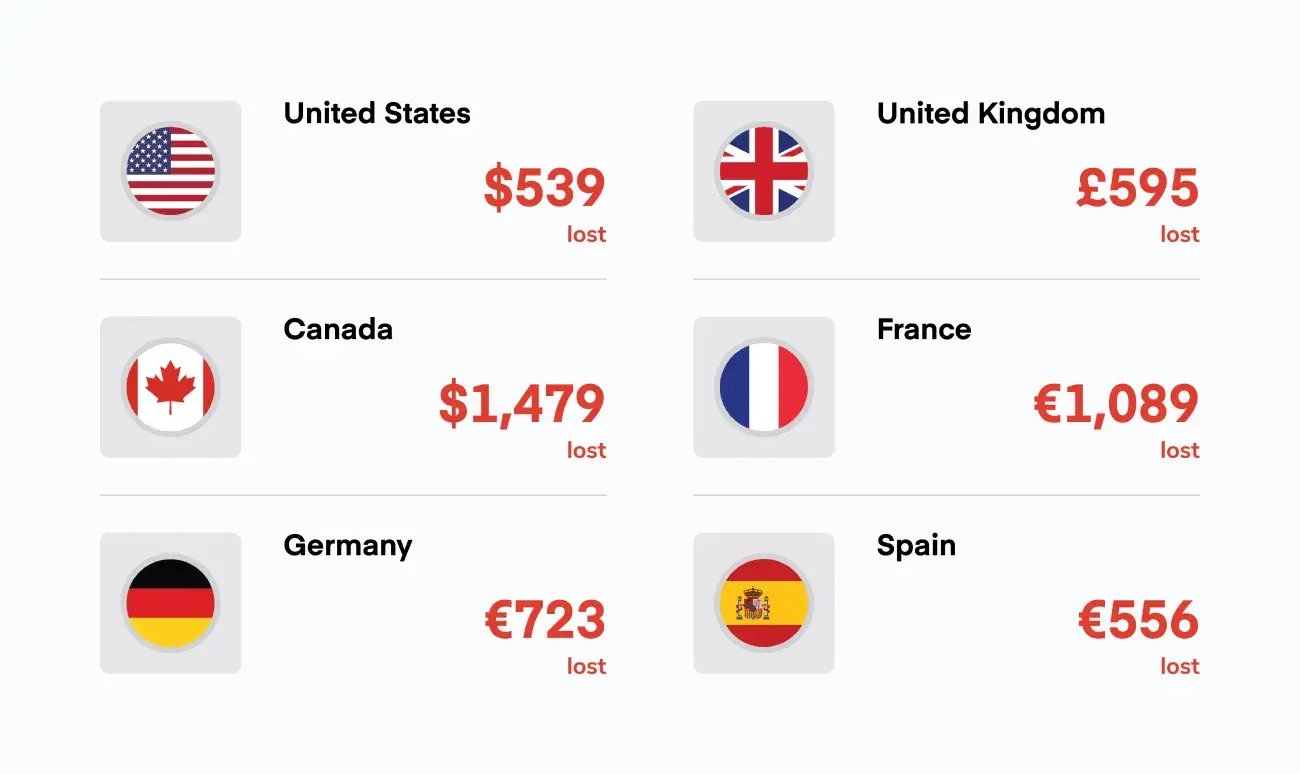Click the "United States" country heading
Image resolution: width=1300 pixels, height=774 pixels.
pos(377,114)
